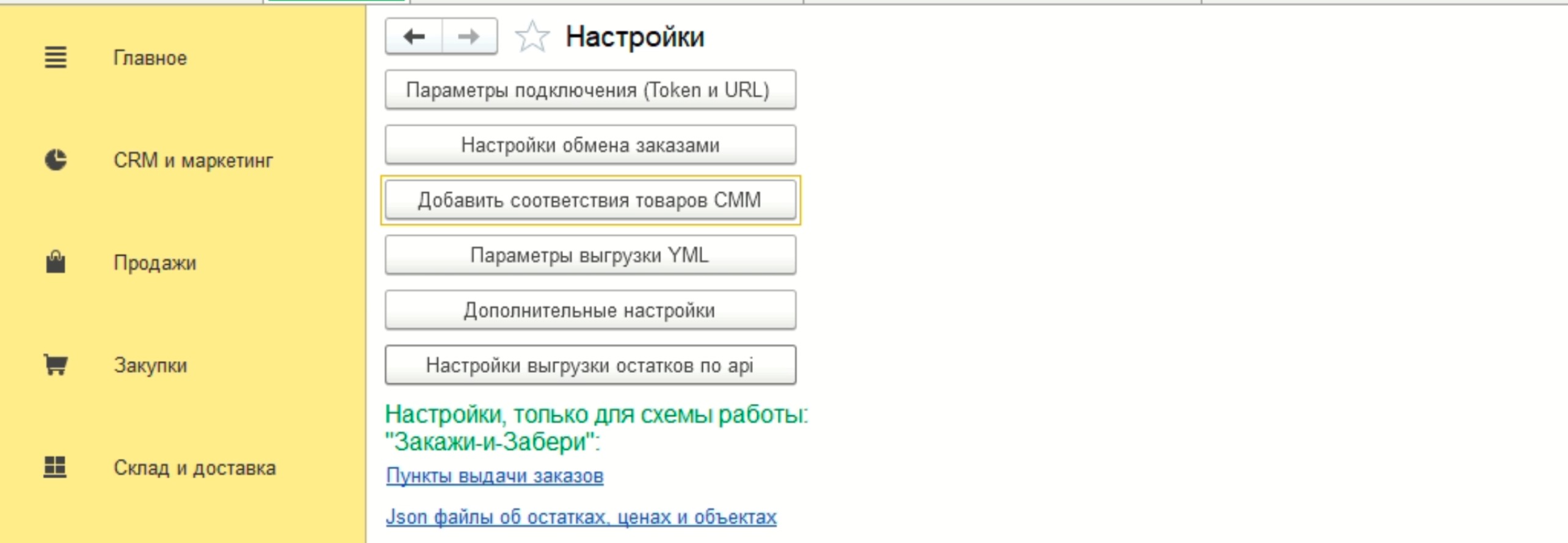Open the CRM и маркетинг section
Image resolution: width=1568 pixels, height=543 pixels.
point(193,160)
